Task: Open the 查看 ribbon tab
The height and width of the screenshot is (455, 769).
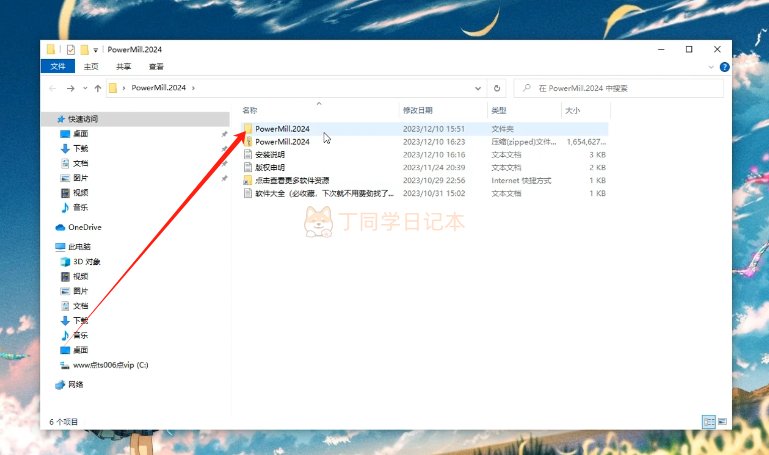Action: (x=156, y=67)
